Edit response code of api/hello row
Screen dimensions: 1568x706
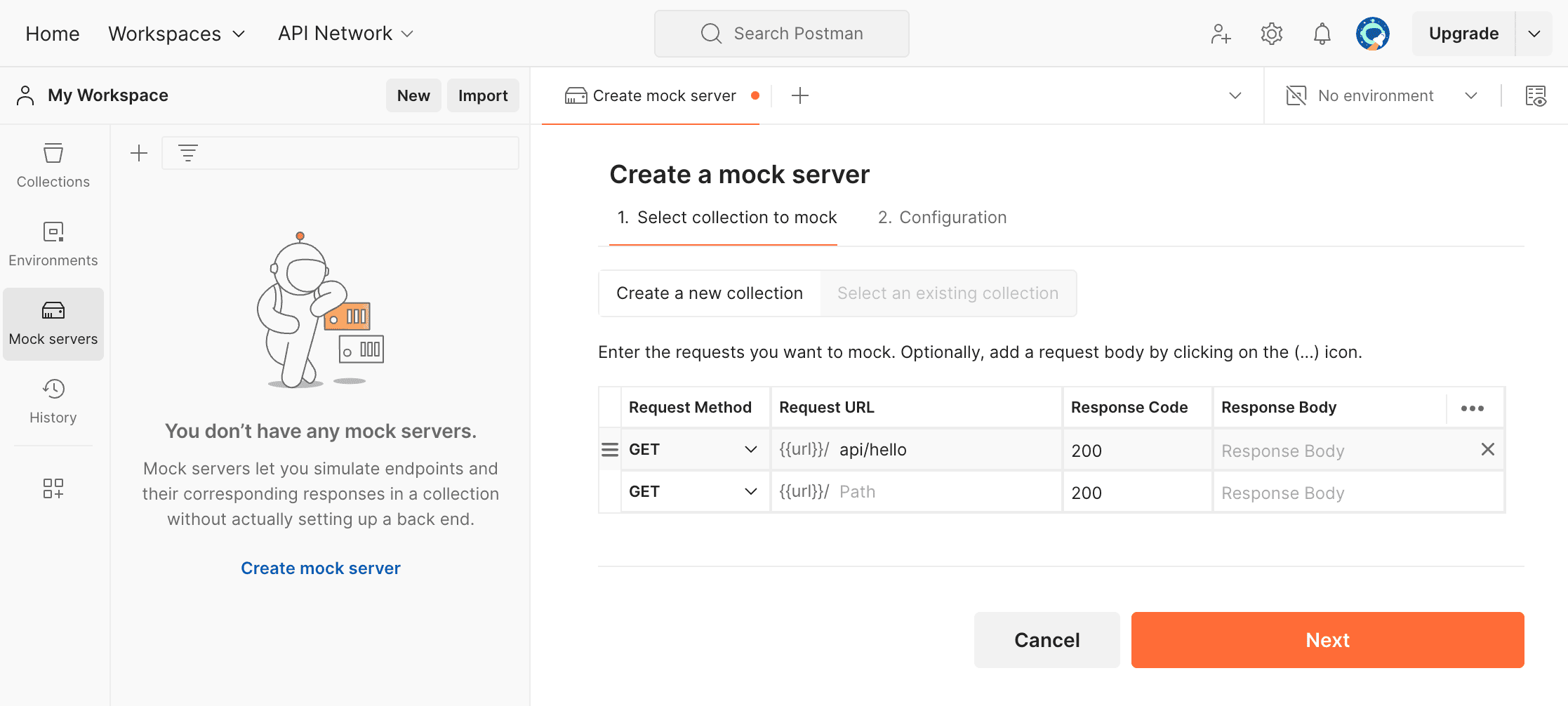(x=1137, y=450)
